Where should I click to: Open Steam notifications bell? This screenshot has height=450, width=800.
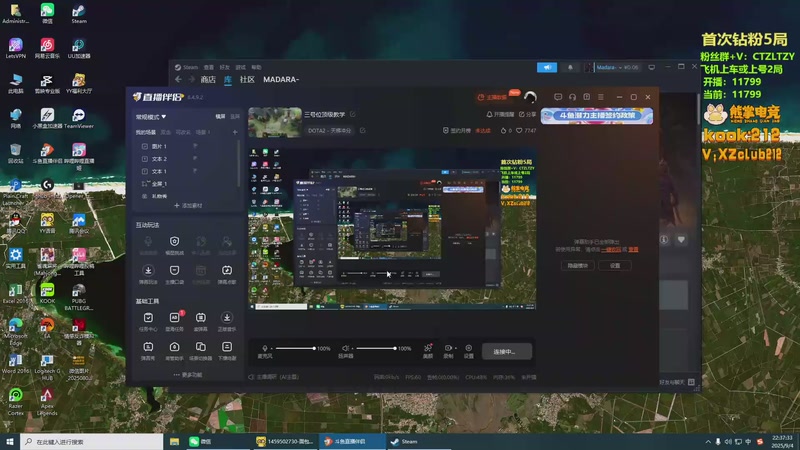(570, 67)
